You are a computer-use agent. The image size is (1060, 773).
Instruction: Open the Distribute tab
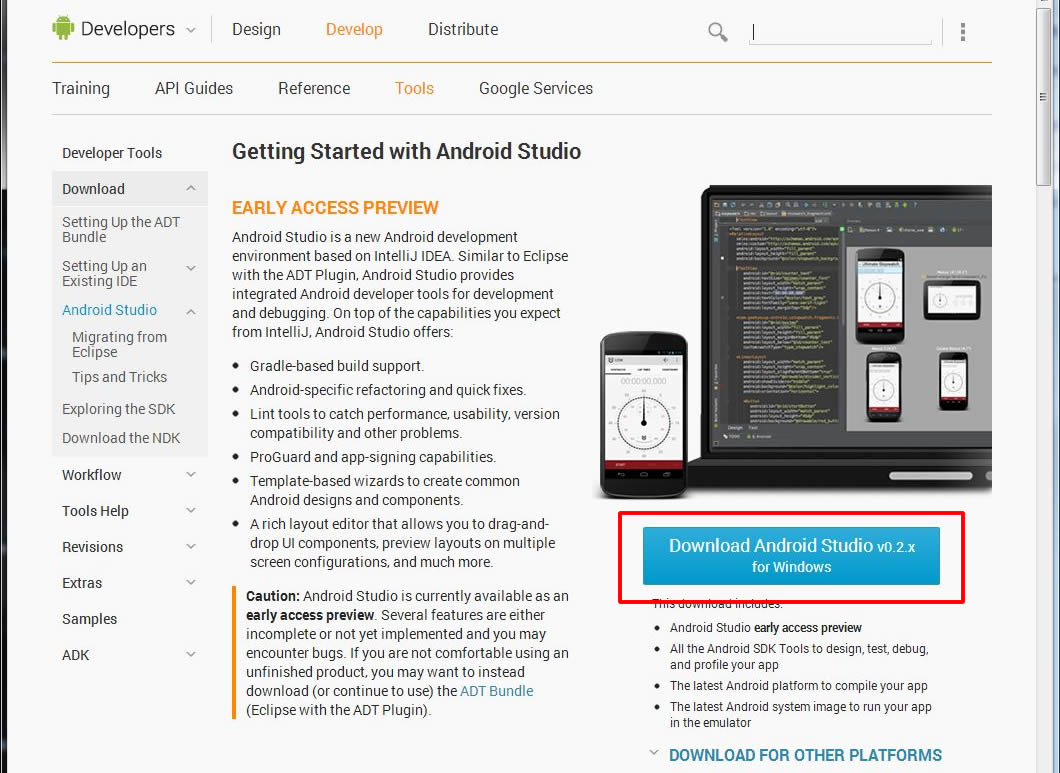tap(463, 30)
